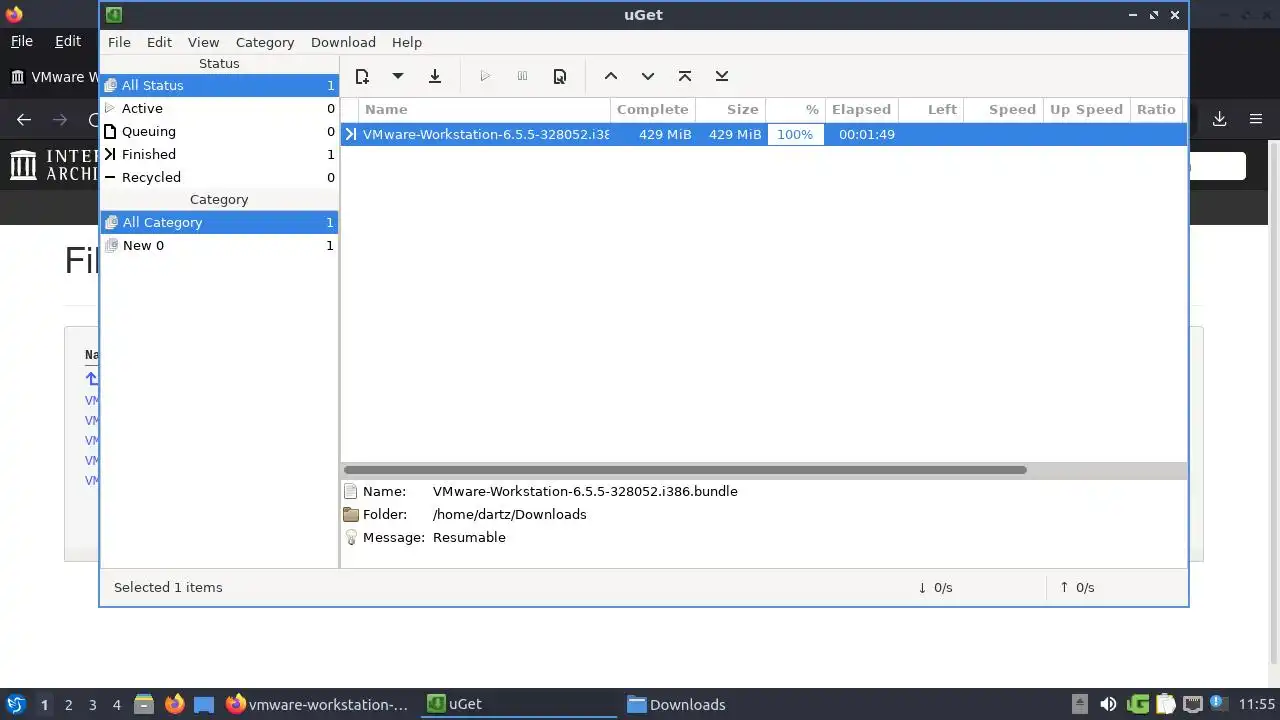Open the start menu icon in taskbar
Screen dimensions: 1280x720
(15, 704)
